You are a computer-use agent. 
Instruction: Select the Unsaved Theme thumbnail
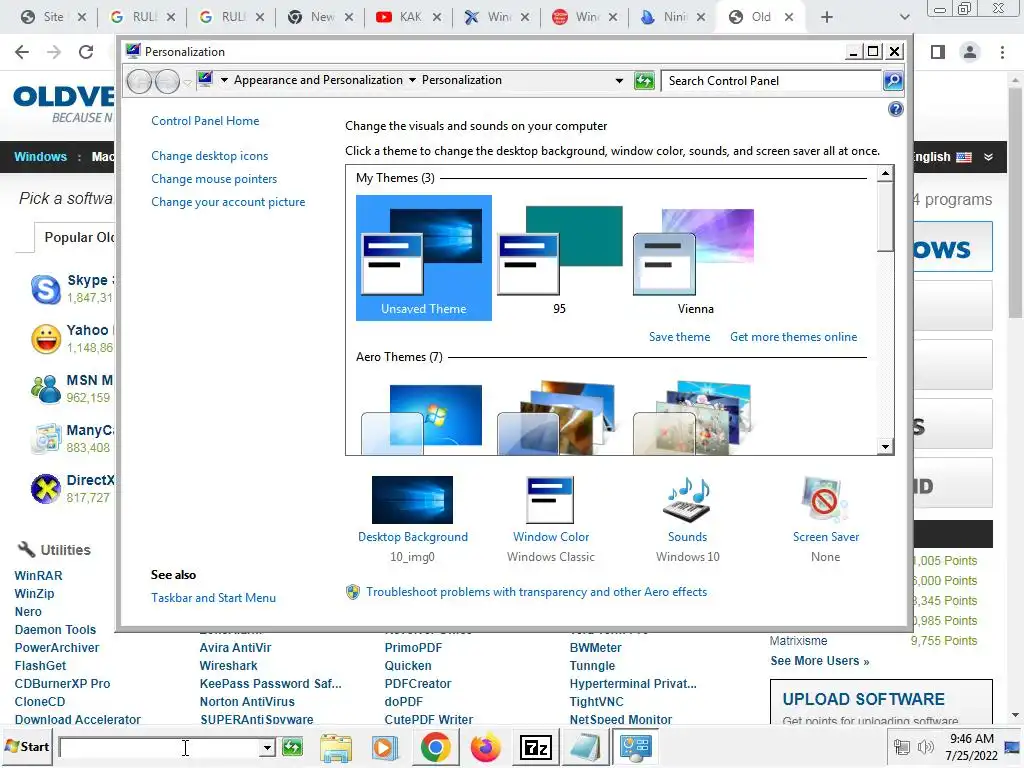424,258
